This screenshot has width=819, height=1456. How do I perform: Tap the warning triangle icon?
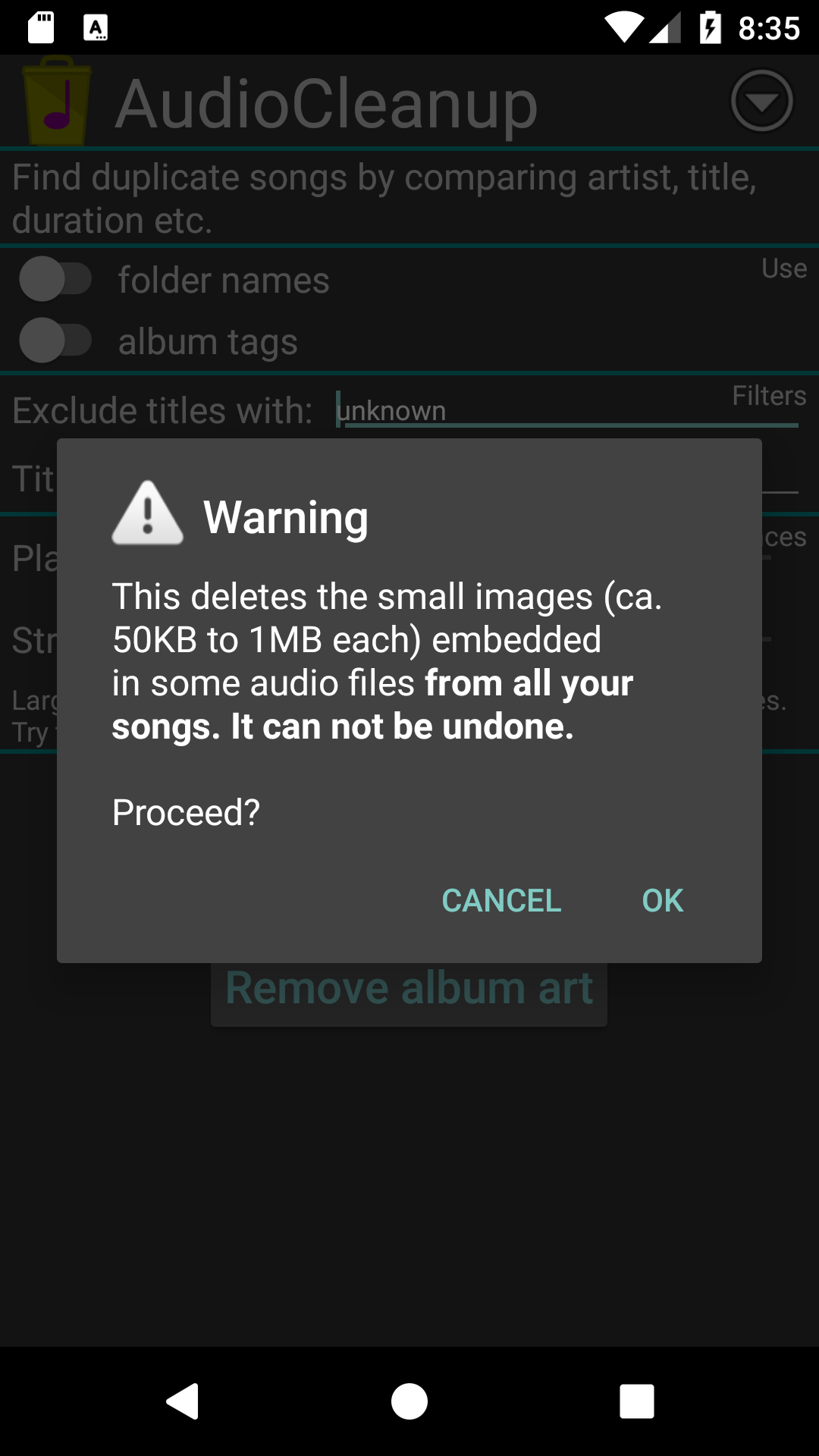tap(148, 513)
